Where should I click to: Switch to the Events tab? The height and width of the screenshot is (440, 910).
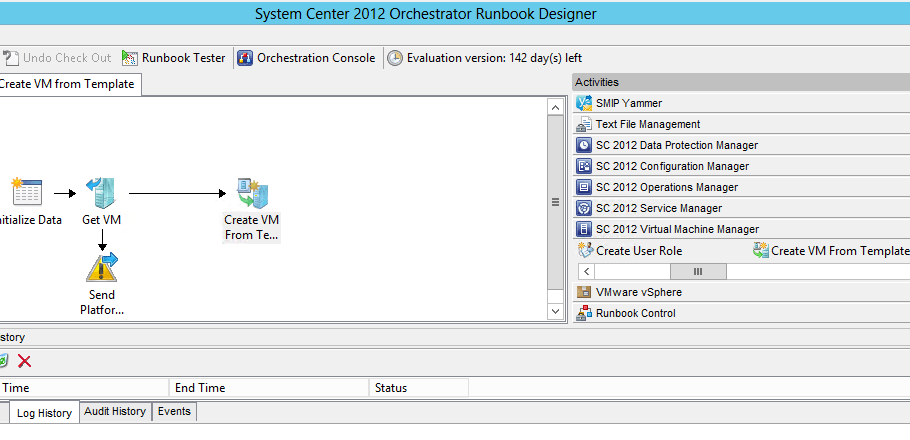click(x=174, y=411)
